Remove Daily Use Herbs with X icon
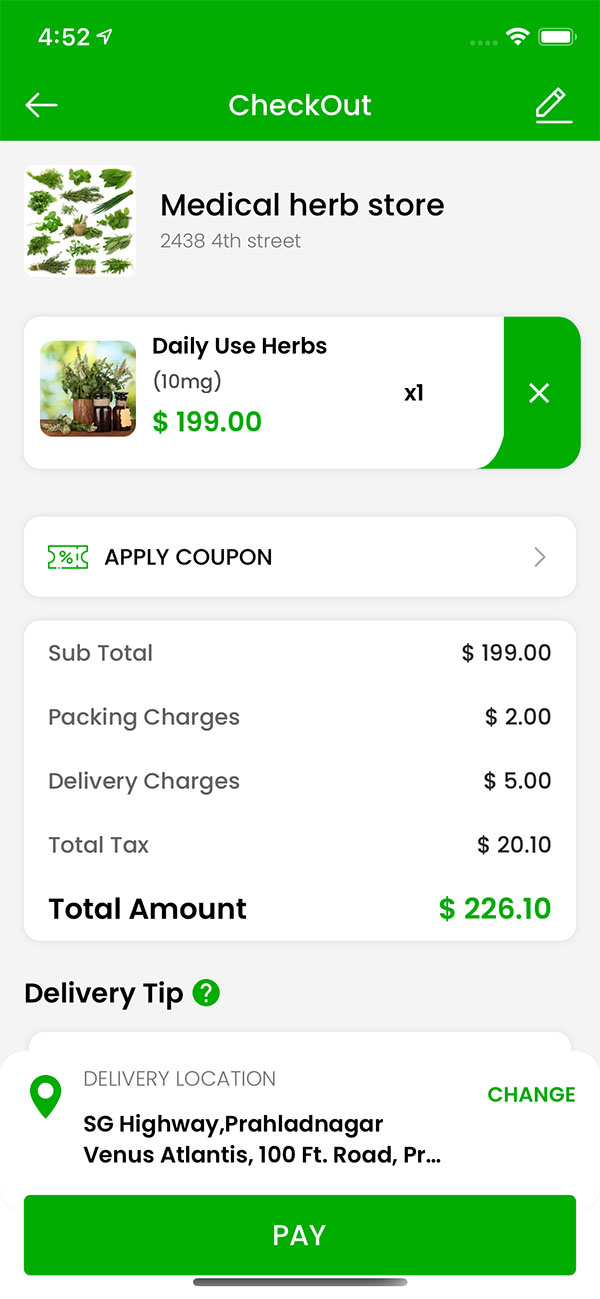 [x=539, y=393]
